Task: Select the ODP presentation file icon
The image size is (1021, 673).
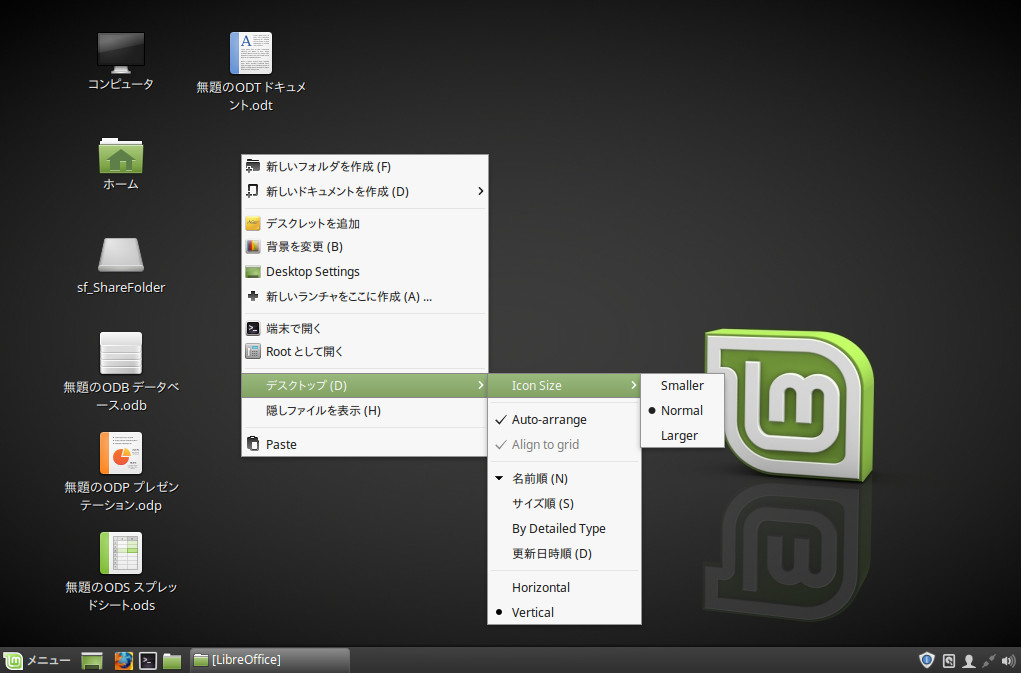Action: pyautogui.click(x=121, y=453)
